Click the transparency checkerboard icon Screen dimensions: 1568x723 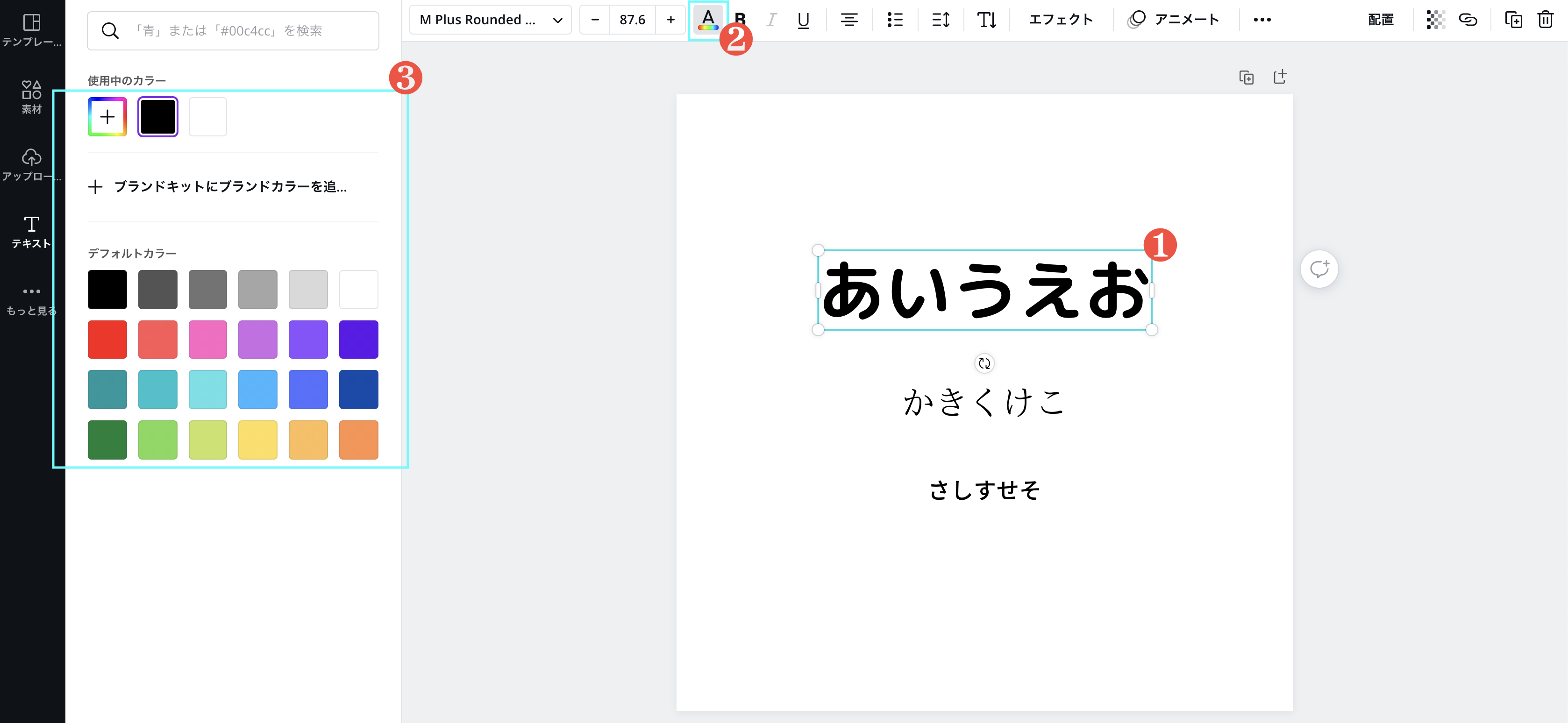tap(1435, 20)
